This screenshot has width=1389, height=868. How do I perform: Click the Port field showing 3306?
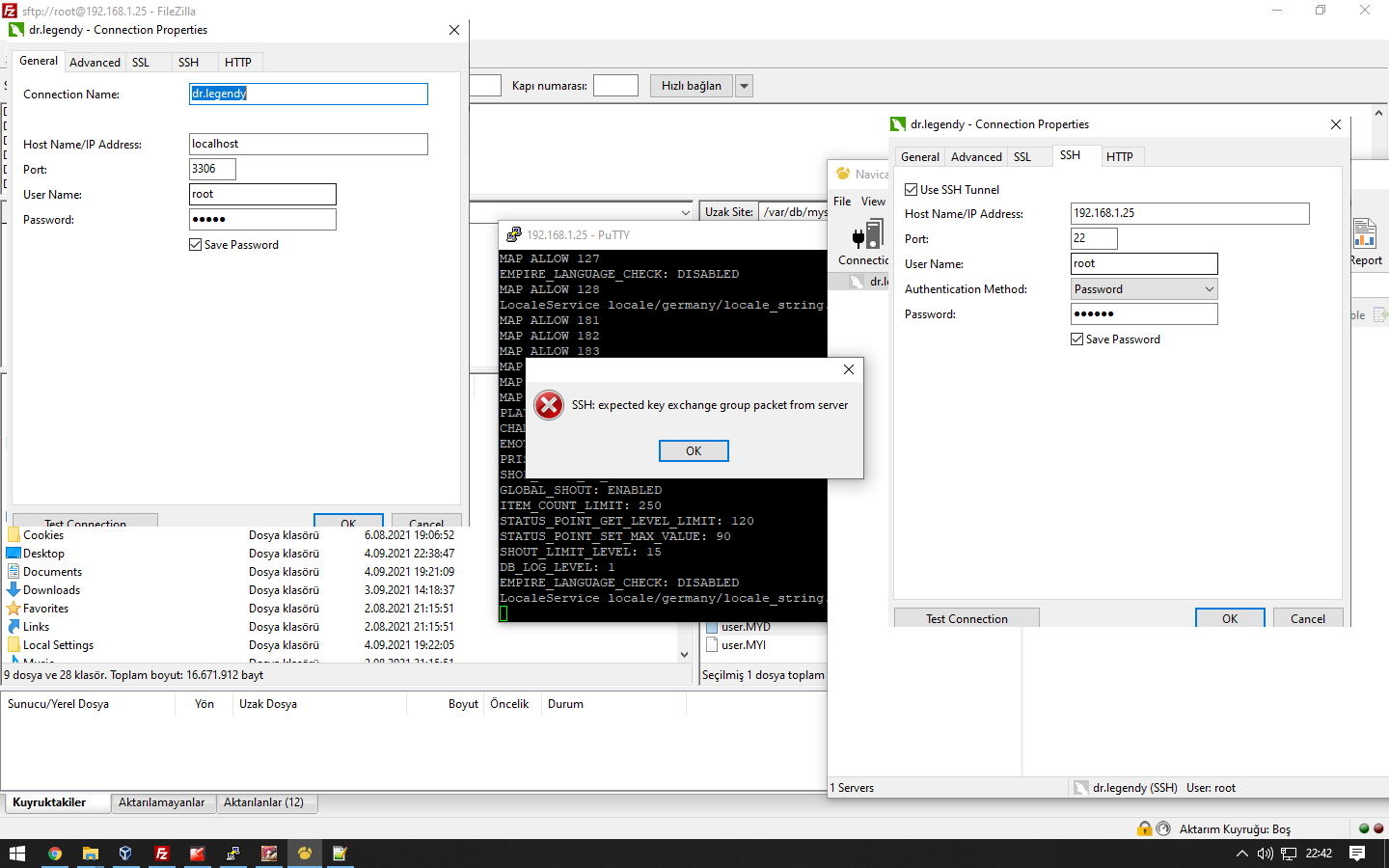pyautogui.click(x=212, y=169)
